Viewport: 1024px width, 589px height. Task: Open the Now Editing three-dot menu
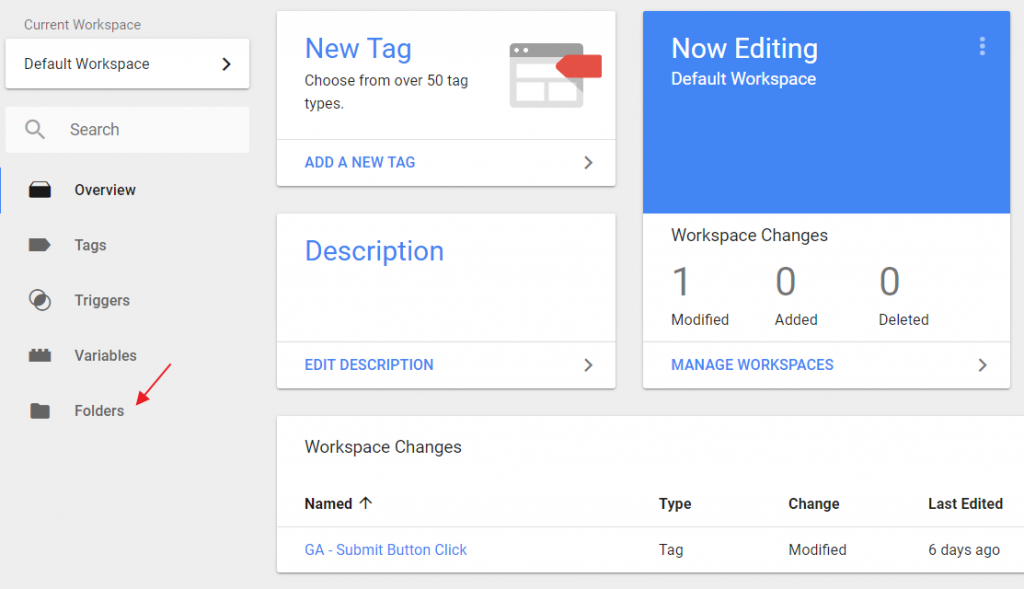(982, 47)
